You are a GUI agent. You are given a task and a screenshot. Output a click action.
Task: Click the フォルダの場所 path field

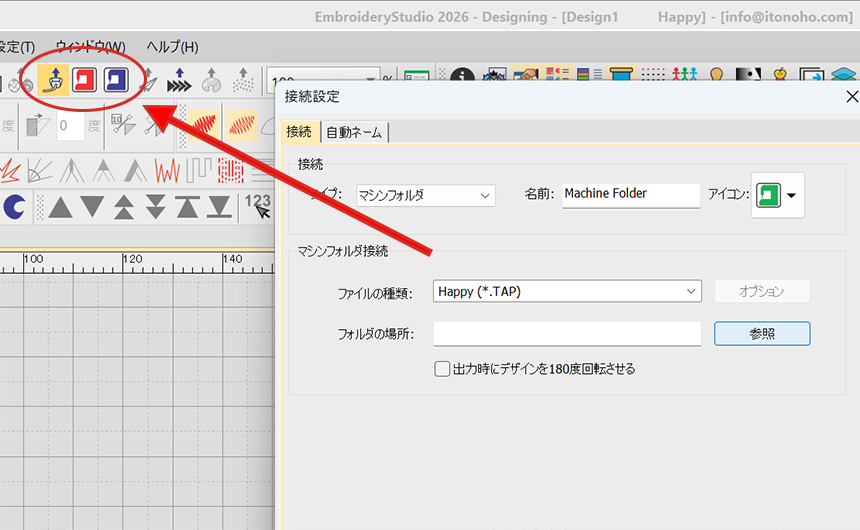click(x=567, y=334)
